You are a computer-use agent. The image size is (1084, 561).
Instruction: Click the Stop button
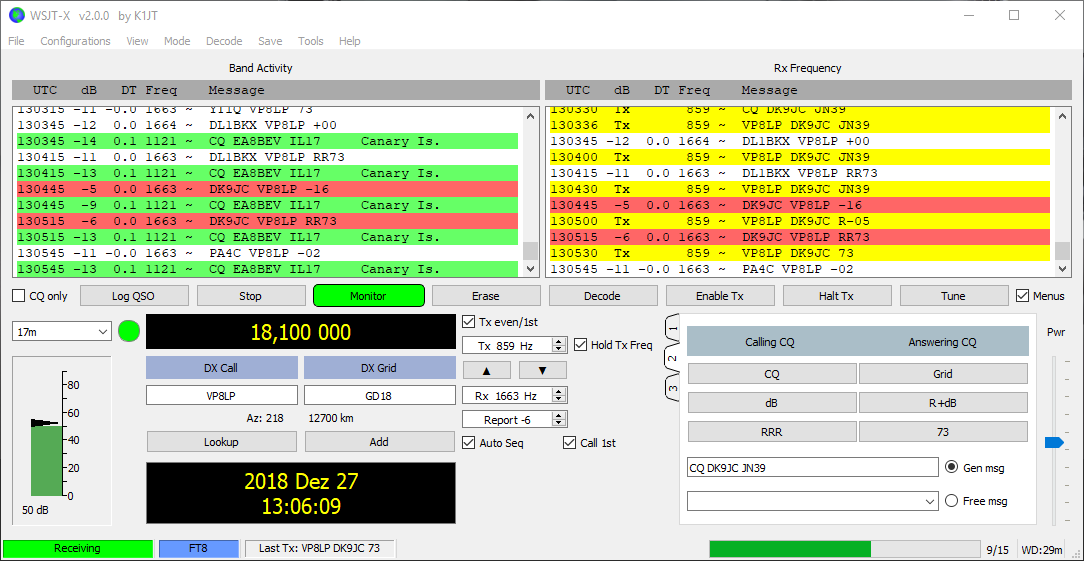pyautogui.click(x=251, y=296)
